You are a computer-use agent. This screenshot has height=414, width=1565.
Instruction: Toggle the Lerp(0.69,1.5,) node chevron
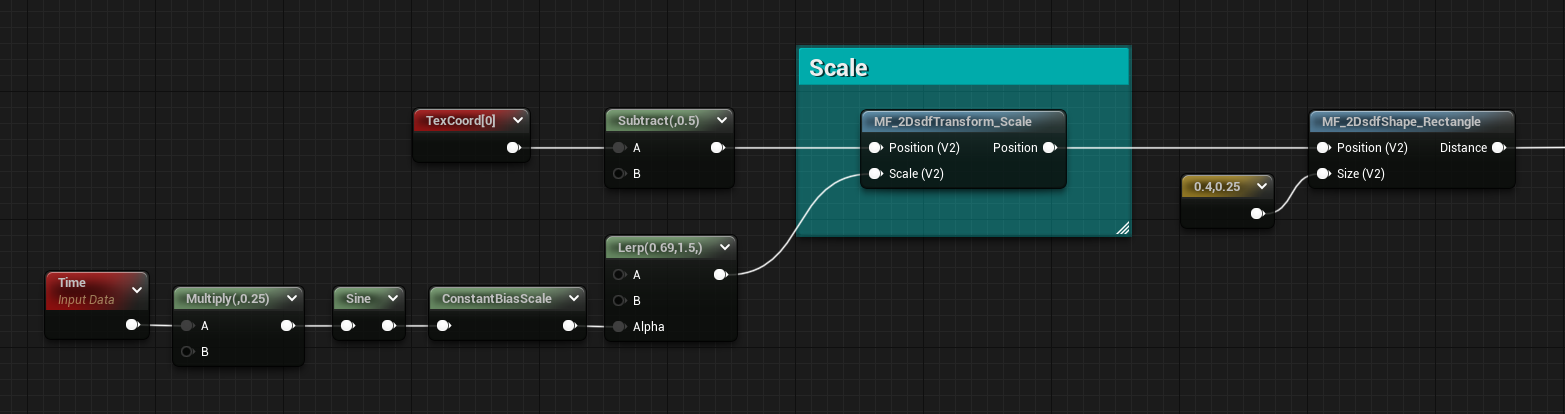click(x=724, y=246)
